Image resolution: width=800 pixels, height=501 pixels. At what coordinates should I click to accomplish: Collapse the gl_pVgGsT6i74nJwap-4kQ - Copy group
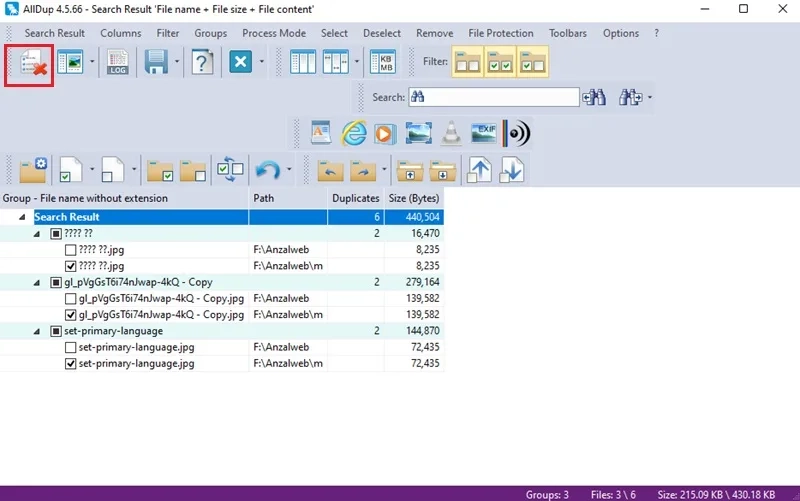point(37,282)
